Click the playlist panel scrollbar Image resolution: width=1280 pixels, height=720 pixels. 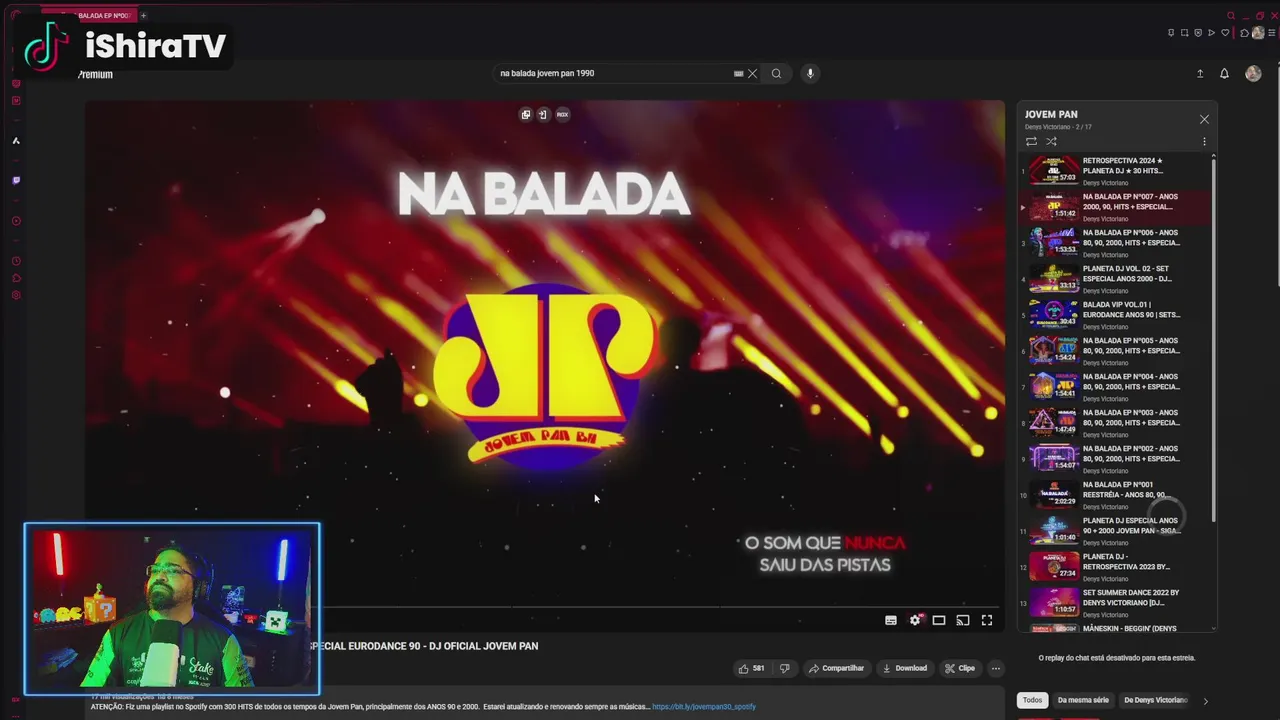point(1214,338)
